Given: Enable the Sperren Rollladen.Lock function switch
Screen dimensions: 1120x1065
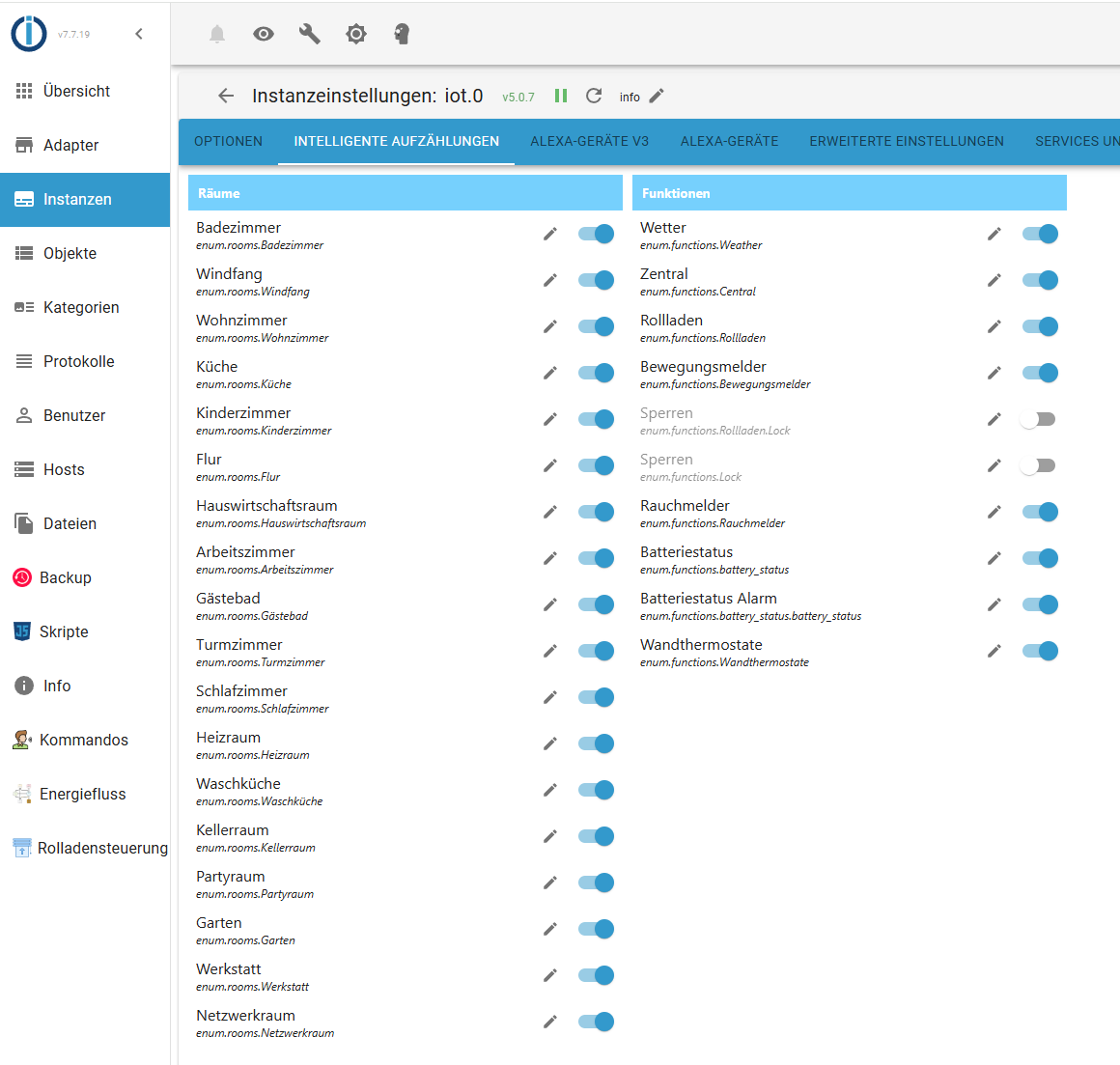Looking at the screenshot, I should (1038, 419).
